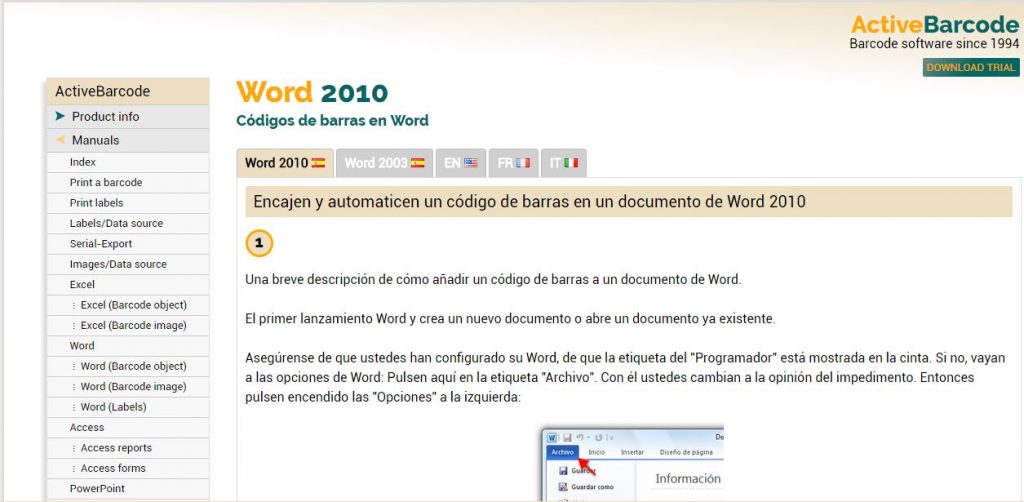Screen dimensions: 1024x502
Task: Select Word in sidebar
Action: pos(128,346)
